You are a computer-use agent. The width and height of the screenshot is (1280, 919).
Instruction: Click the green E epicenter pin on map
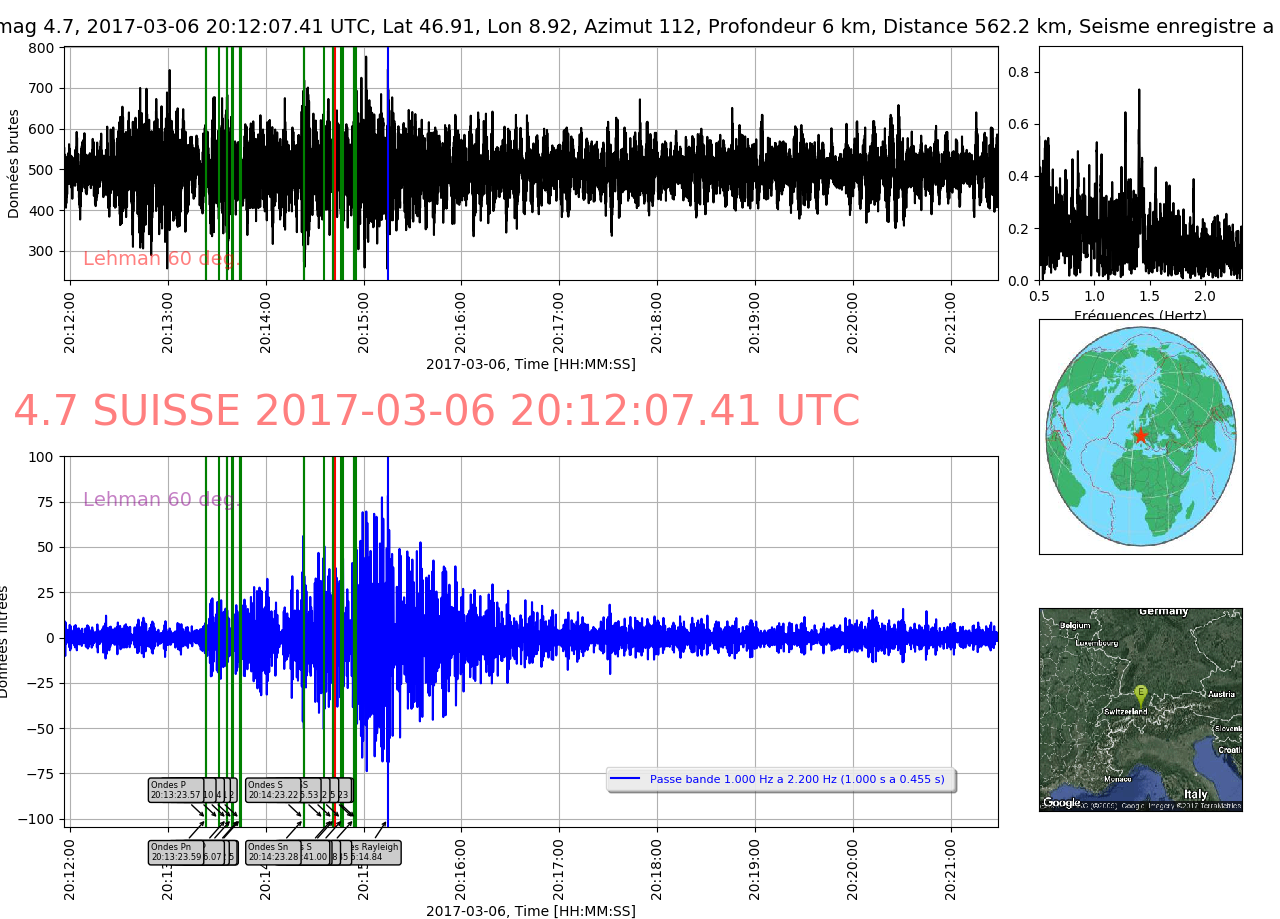[1140, 692]
